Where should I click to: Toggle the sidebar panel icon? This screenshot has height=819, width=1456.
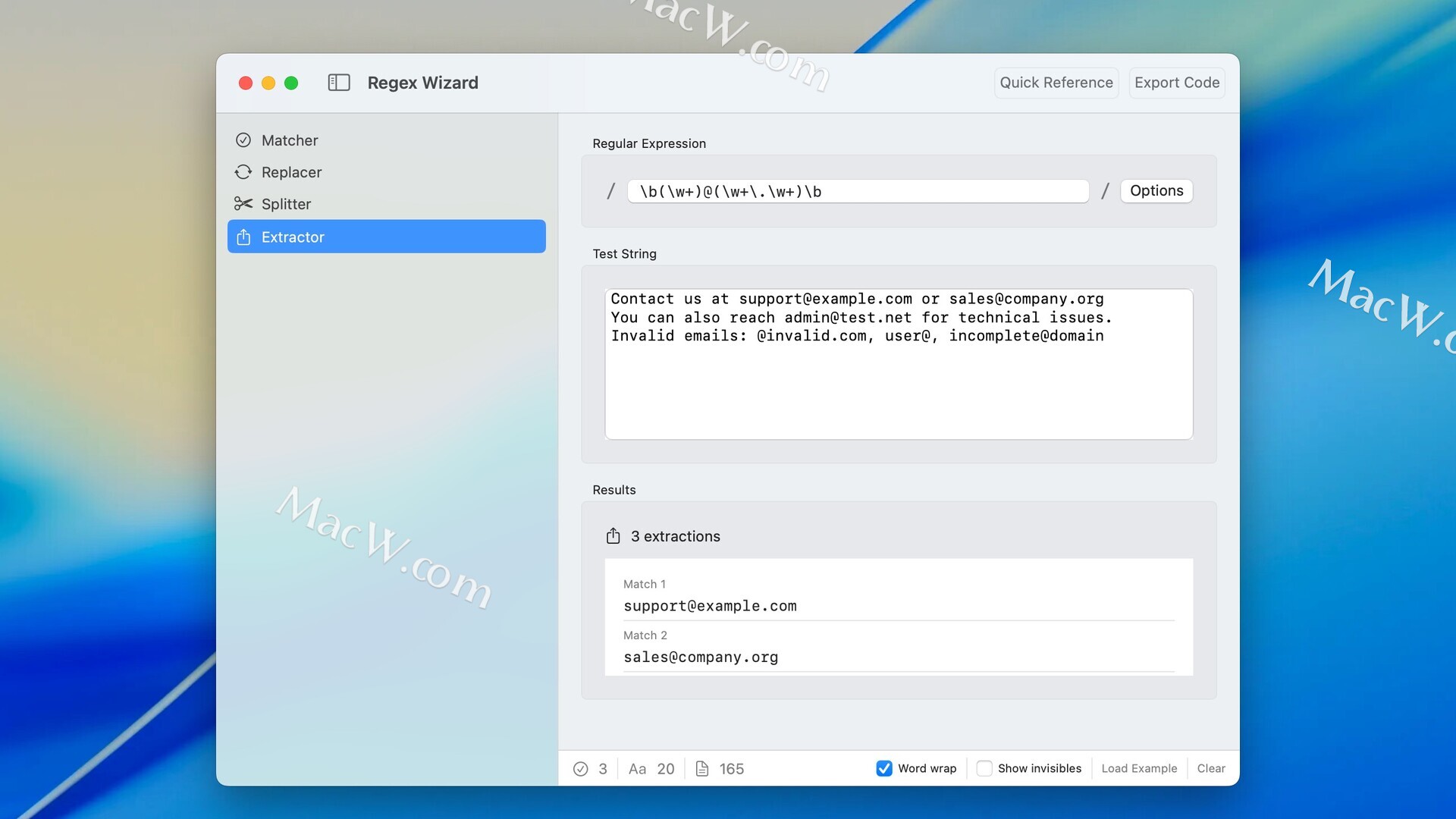(x=338, y=83)
